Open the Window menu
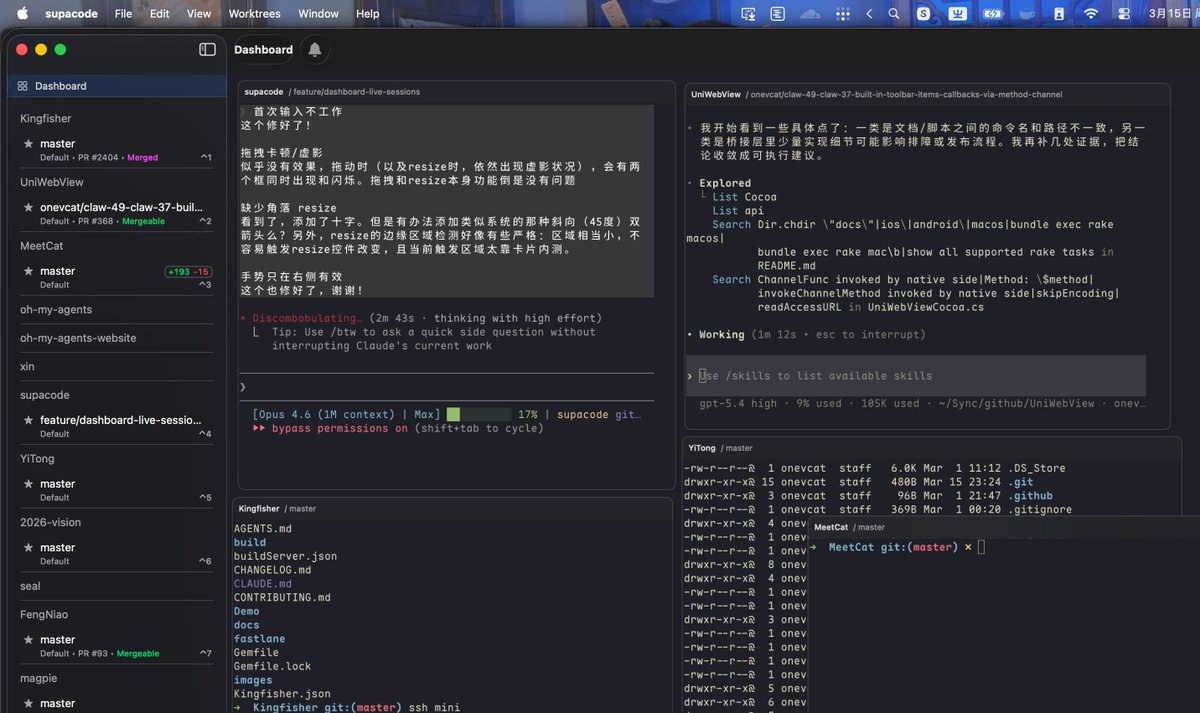This screenshot has height=713, width=1200. pyautogui.click(x=318, y=13)
